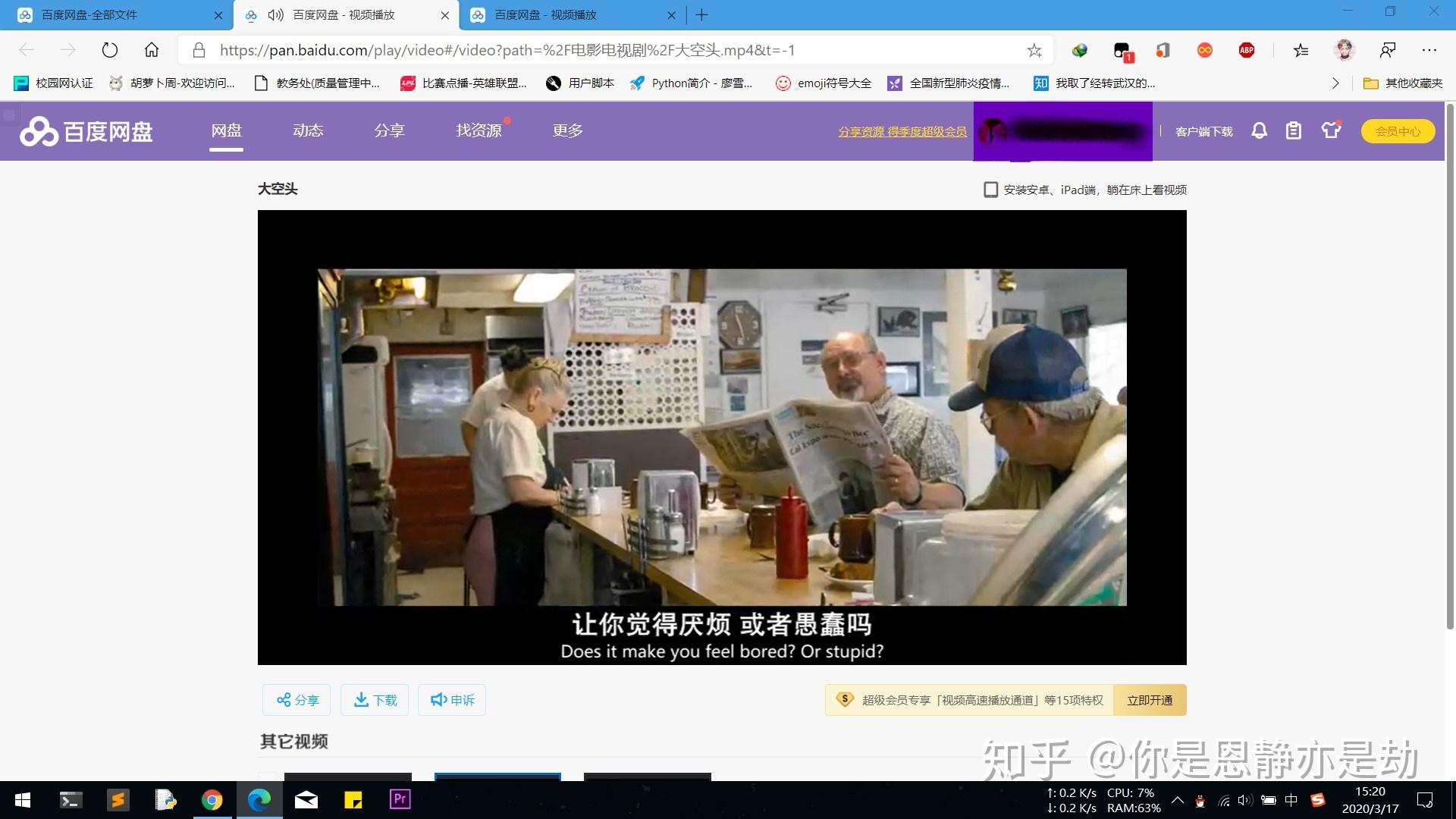Click 客户端下载 link
The height and width of the screenshot is (819, 1456).
point(1203,132)
